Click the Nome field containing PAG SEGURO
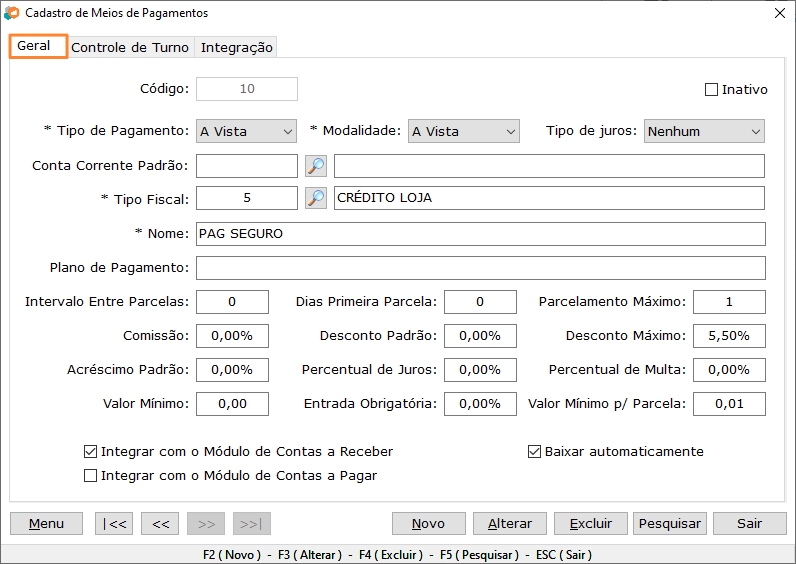Image resolution: width=796 pixels, height=564 pixels. tap(480, 234)
